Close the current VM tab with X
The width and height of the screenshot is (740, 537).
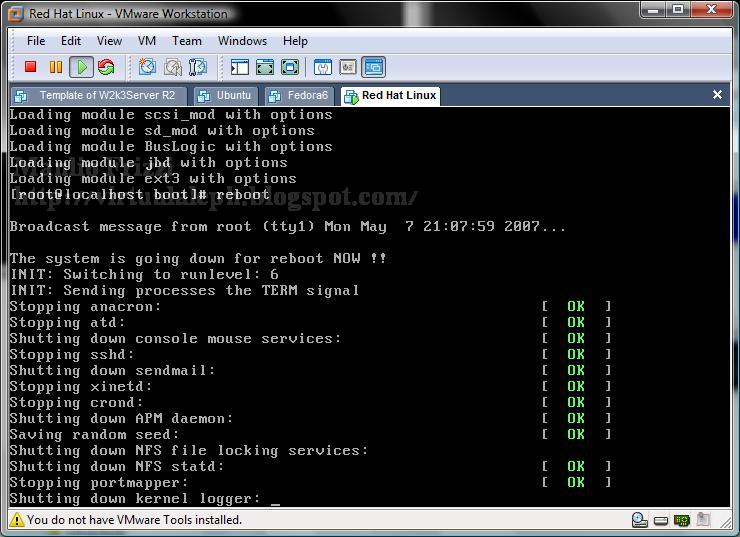(x=717, y=95)
